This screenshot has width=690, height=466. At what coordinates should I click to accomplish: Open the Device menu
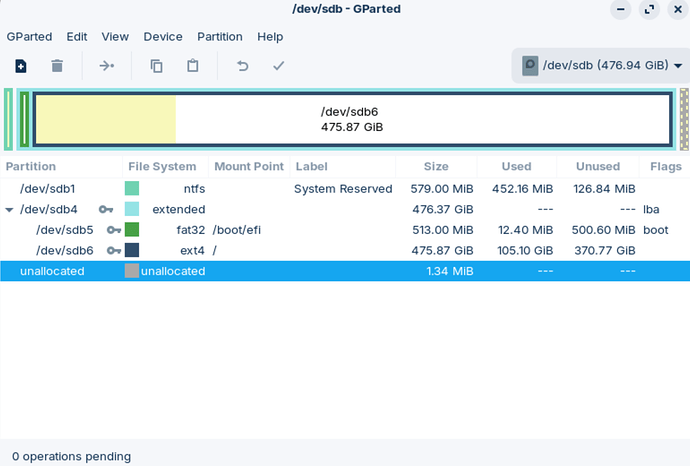coord(163,36)
